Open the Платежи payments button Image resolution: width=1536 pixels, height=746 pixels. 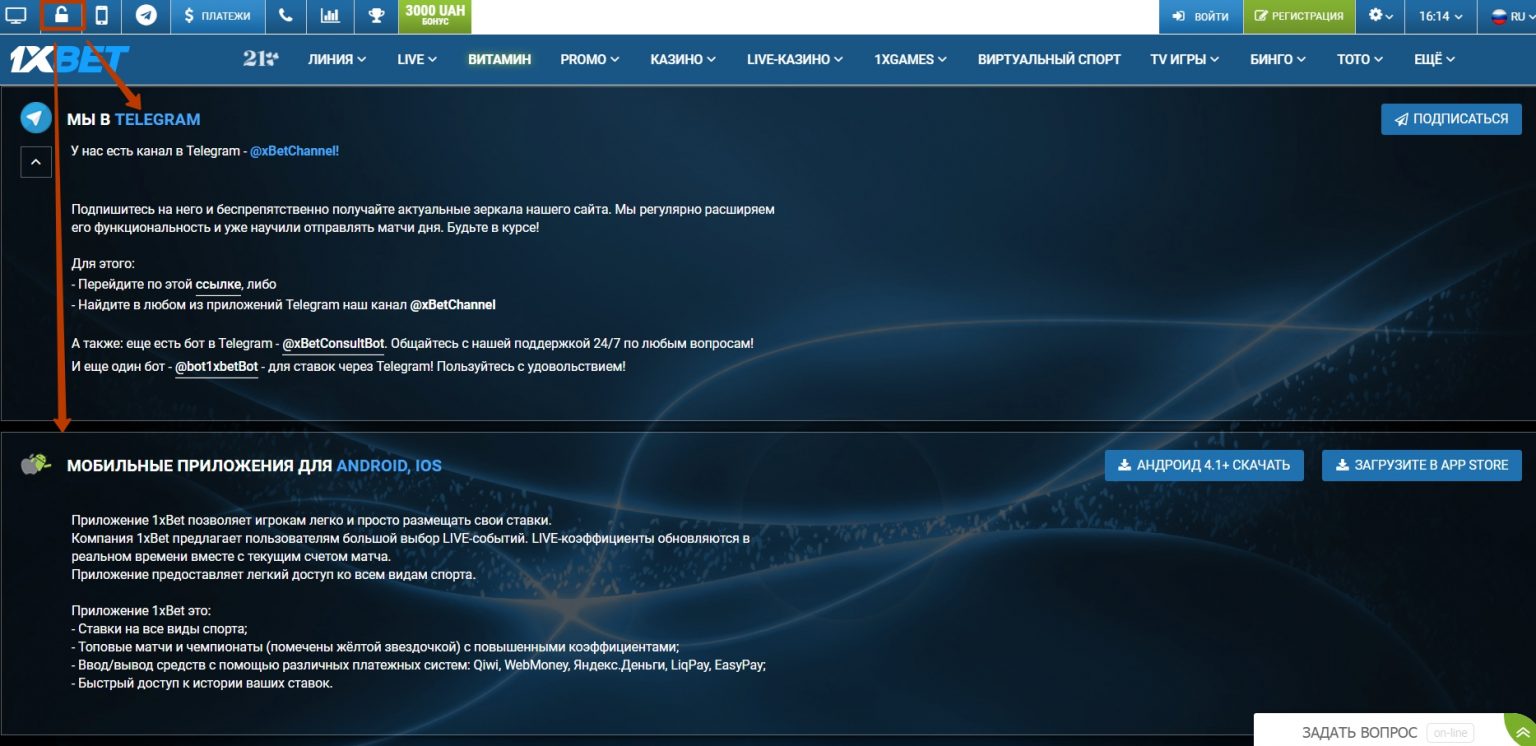pos(217,16)
